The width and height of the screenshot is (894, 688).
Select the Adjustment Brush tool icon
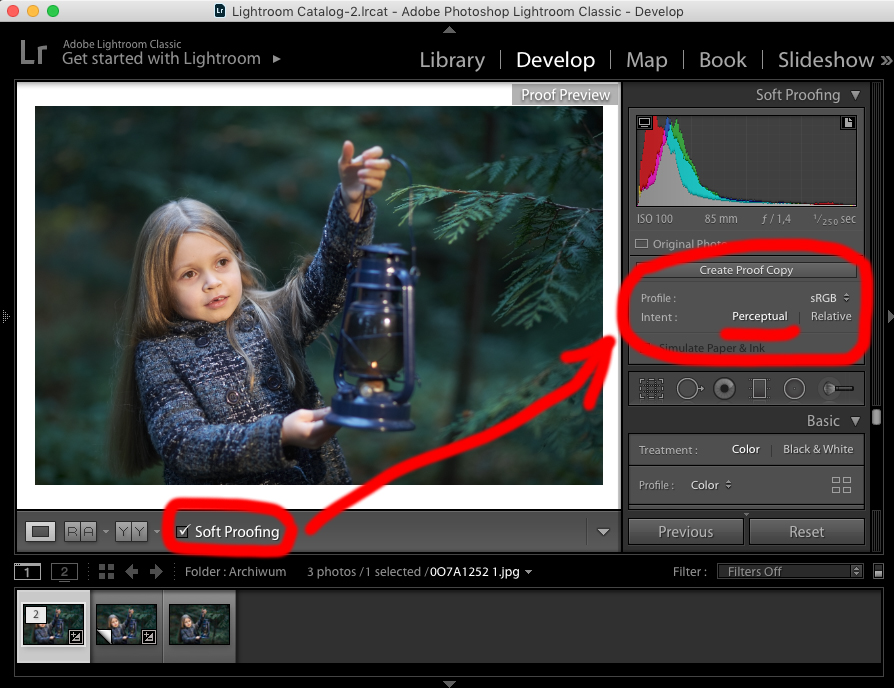pos(836,389)
